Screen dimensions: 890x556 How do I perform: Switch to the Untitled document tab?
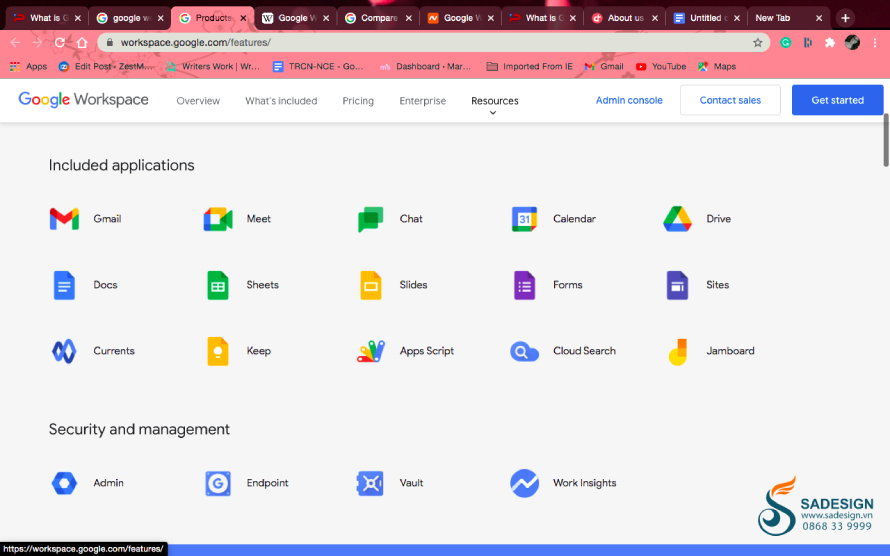coord(706,18)
